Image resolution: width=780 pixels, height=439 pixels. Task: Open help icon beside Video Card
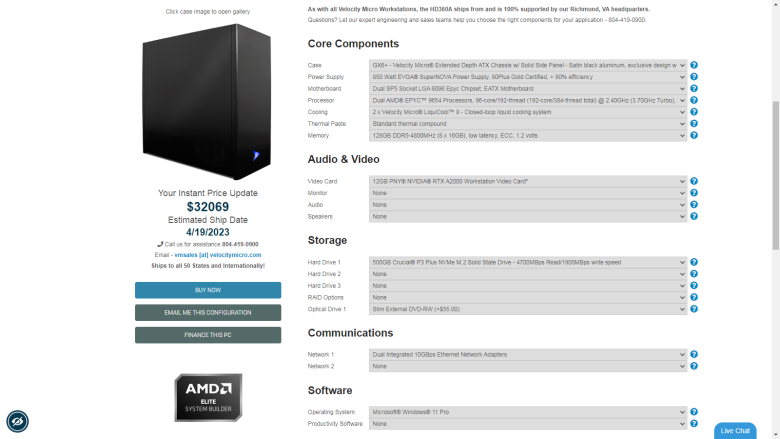click(x=694, y=181)
